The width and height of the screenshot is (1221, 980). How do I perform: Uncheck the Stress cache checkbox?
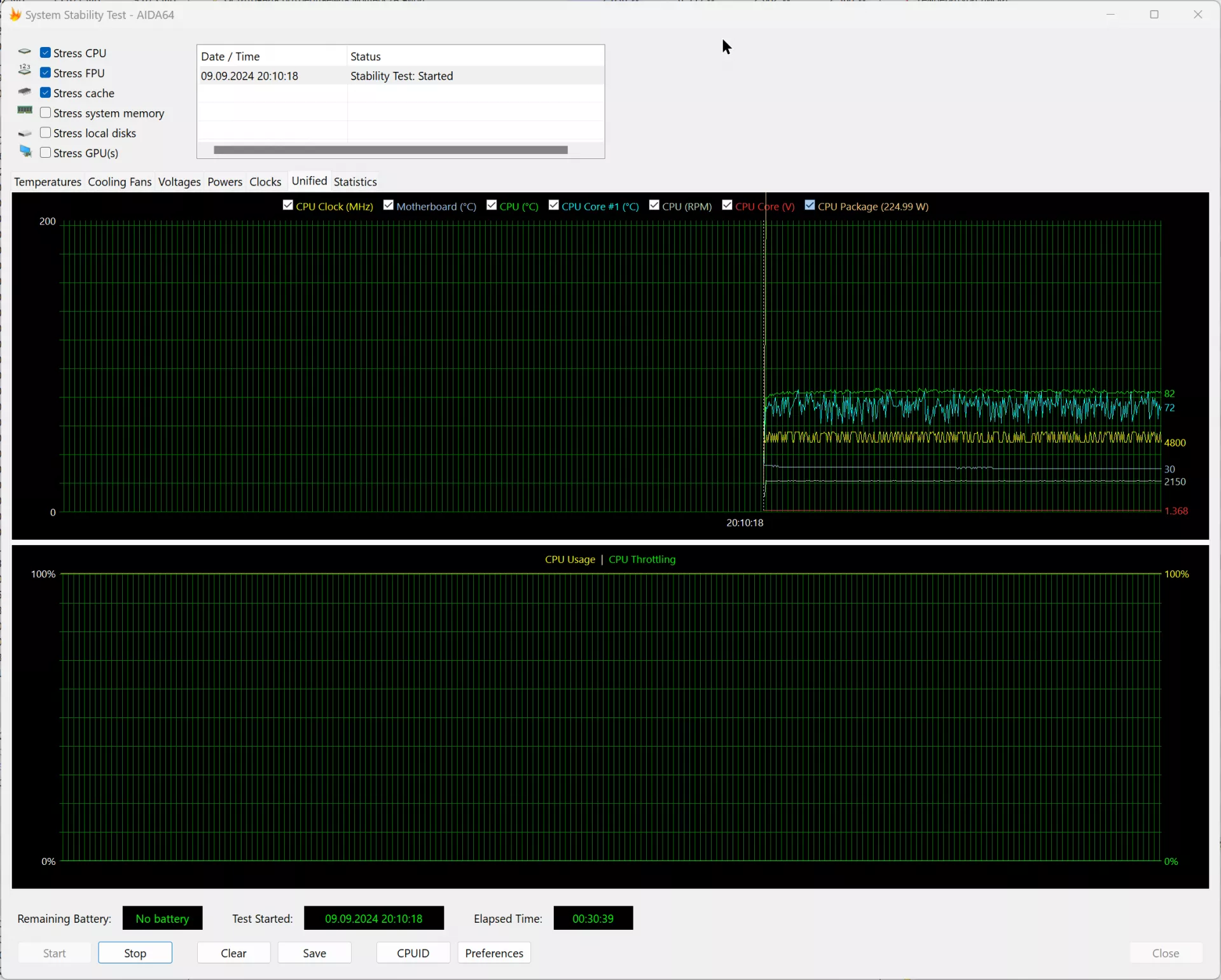pos(45,93)
